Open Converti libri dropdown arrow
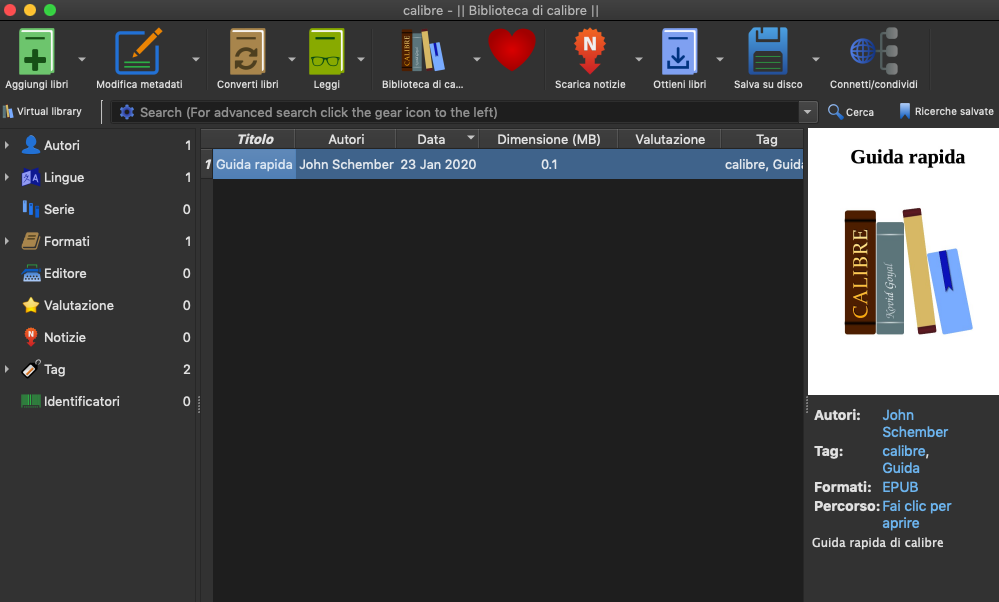Screen dimensions: 999x602 tap(292, 59)
